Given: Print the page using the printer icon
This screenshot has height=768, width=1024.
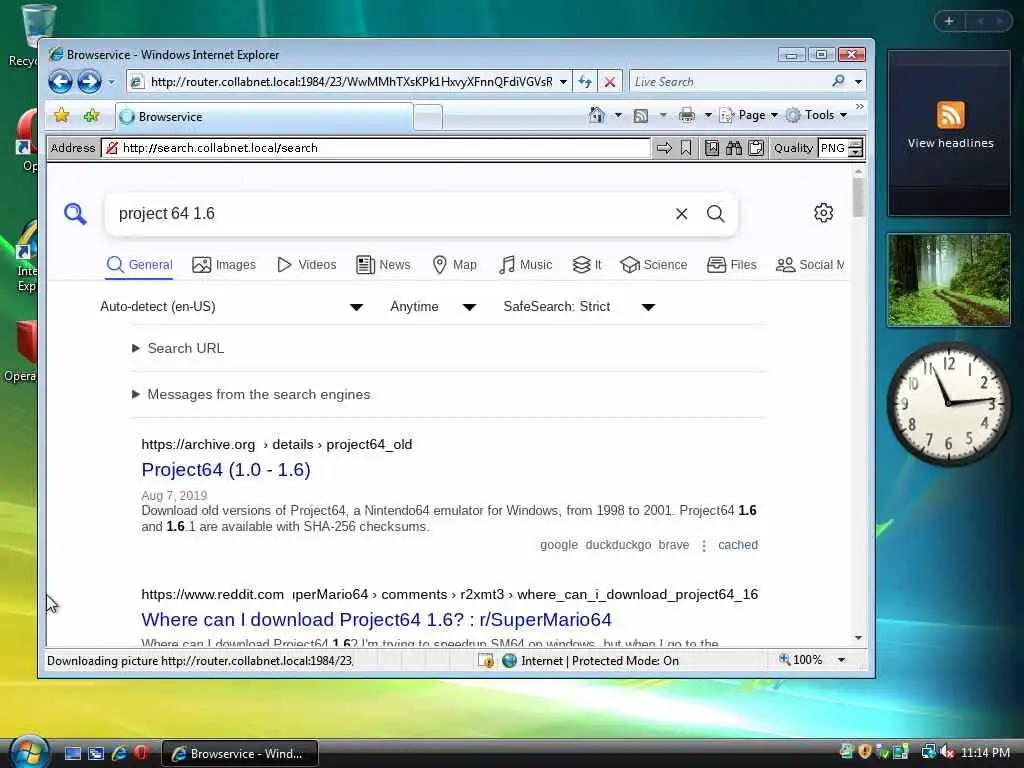Looking at the screenshot, I should [686, 116].
